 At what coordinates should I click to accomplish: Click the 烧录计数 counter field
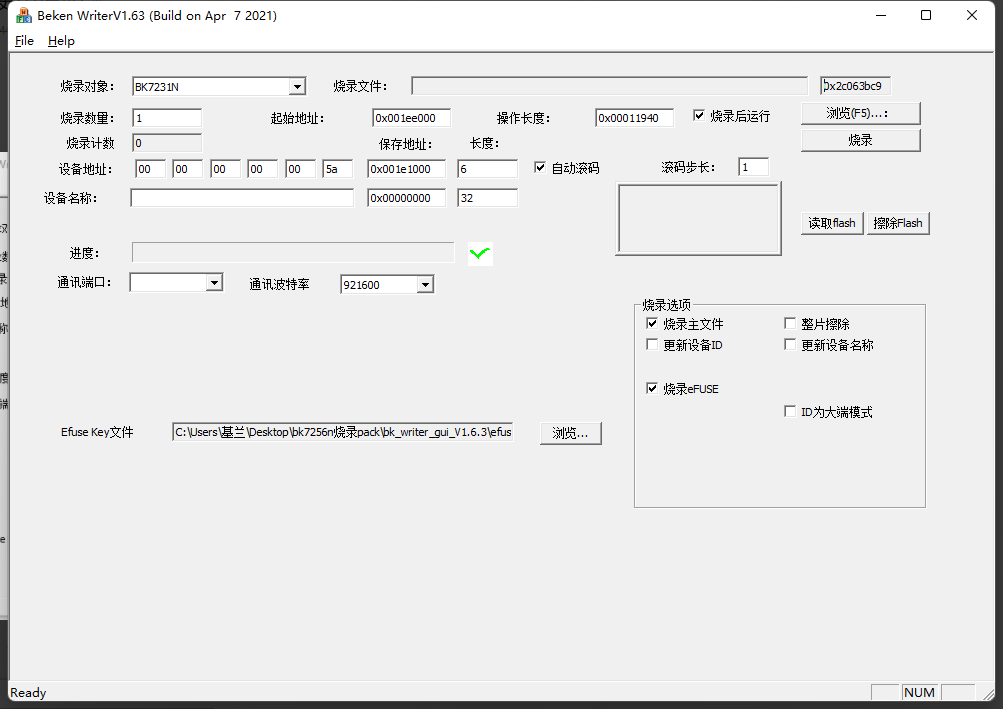point(167,143)
